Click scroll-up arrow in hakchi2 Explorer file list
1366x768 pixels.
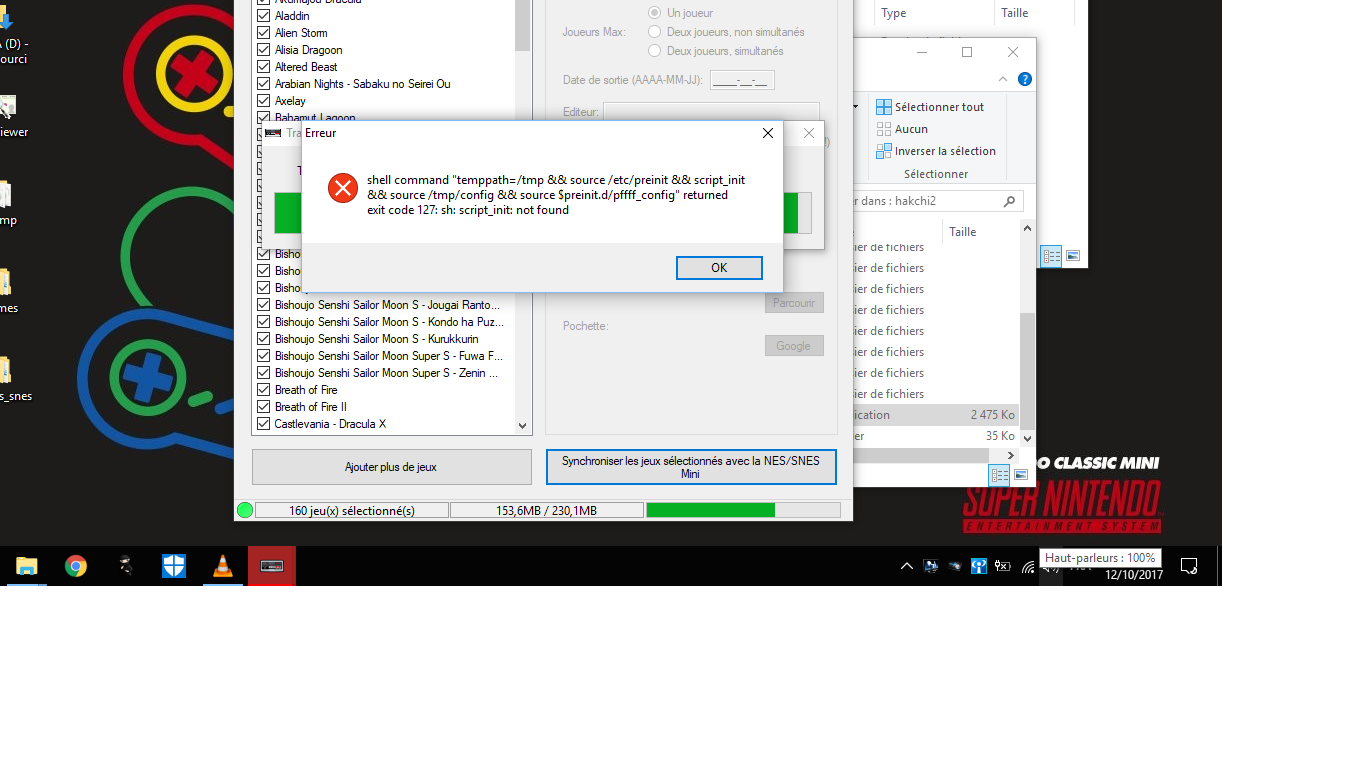1027,228
